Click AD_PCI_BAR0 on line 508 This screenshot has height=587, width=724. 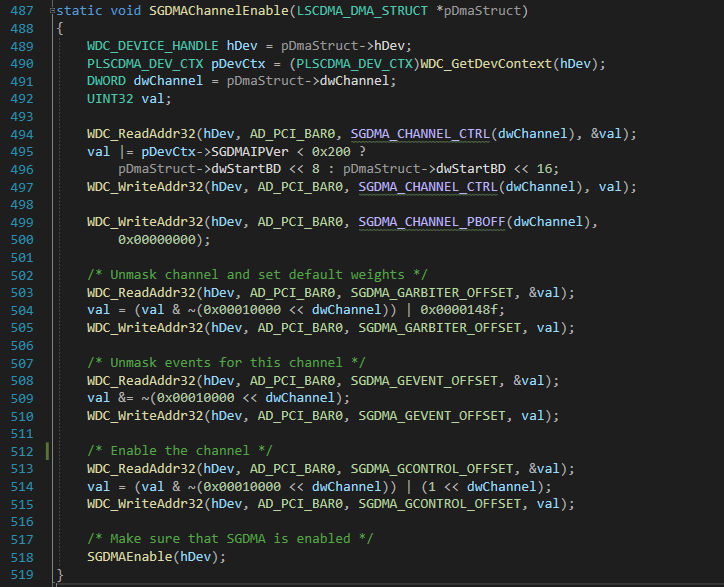tap(292, 381)
